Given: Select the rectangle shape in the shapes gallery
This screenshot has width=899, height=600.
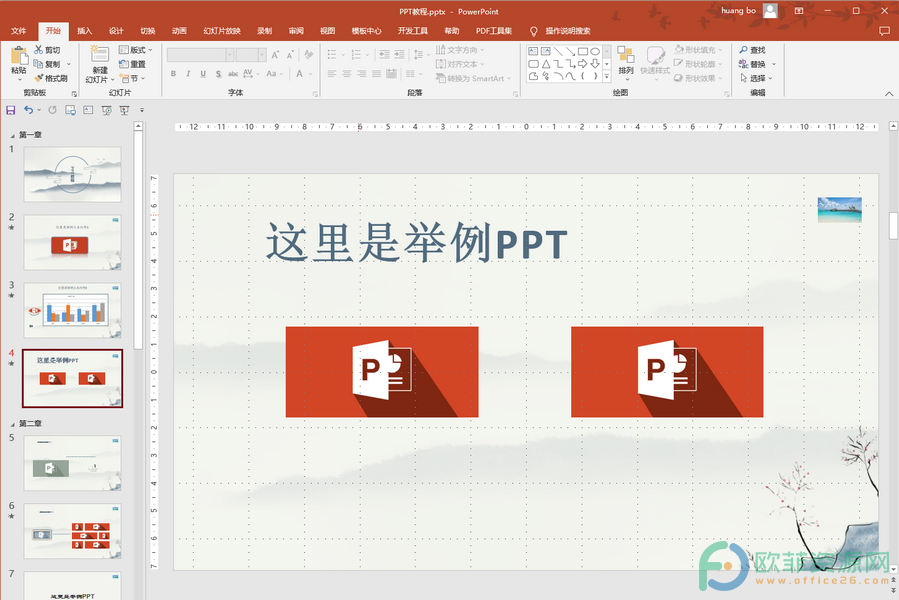Looking at the screenshot, I should (x=583, y=51).
